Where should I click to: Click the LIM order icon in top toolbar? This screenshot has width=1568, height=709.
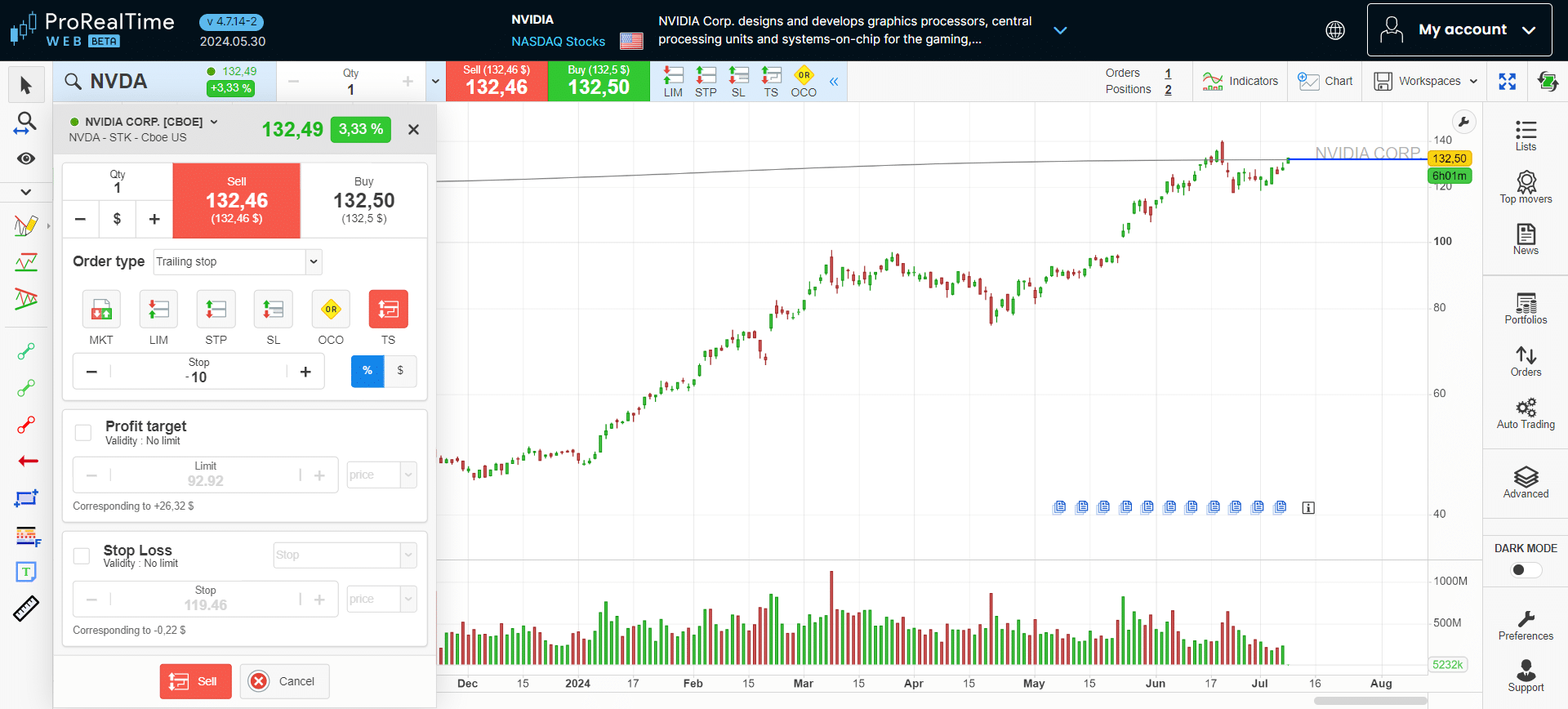[x=673, y=82]
